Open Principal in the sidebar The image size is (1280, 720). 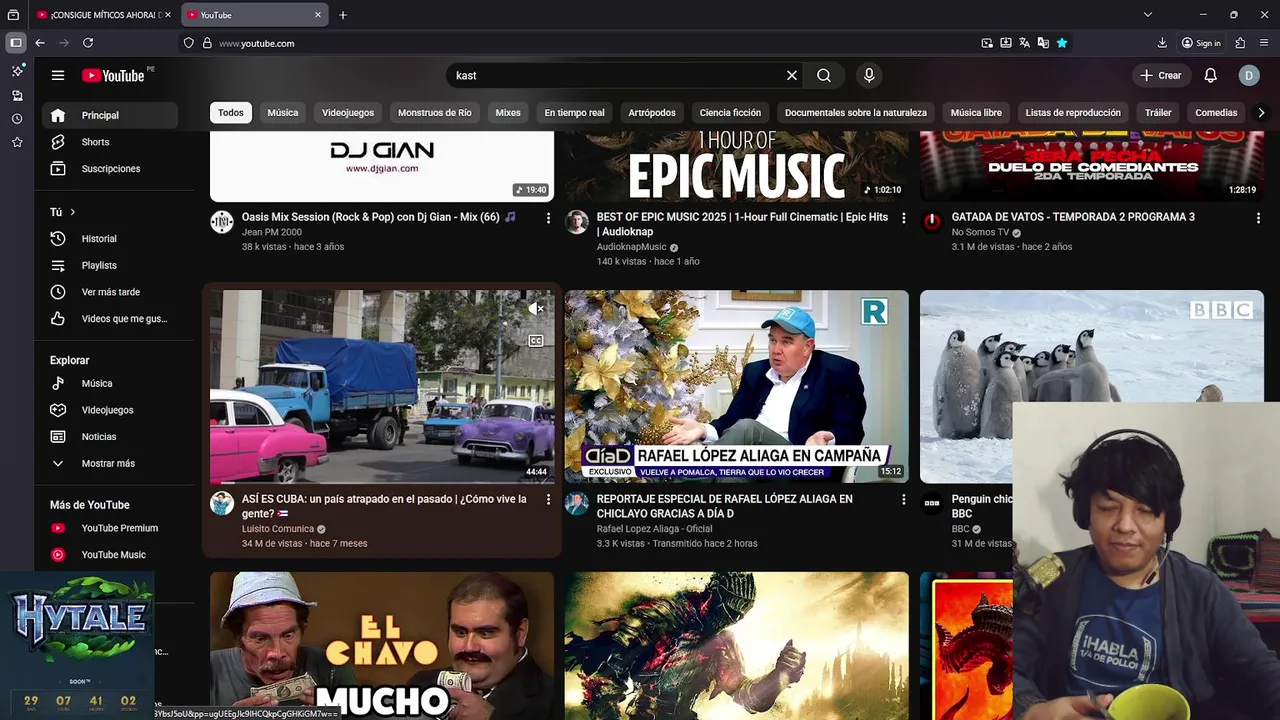110,115
